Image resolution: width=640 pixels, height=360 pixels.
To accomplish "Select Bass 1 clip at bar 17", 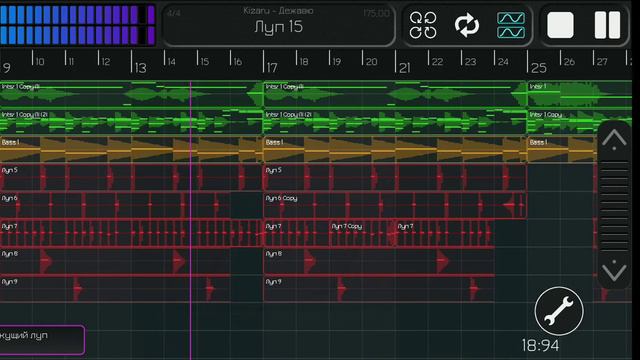I will click(x=395, y=150).
